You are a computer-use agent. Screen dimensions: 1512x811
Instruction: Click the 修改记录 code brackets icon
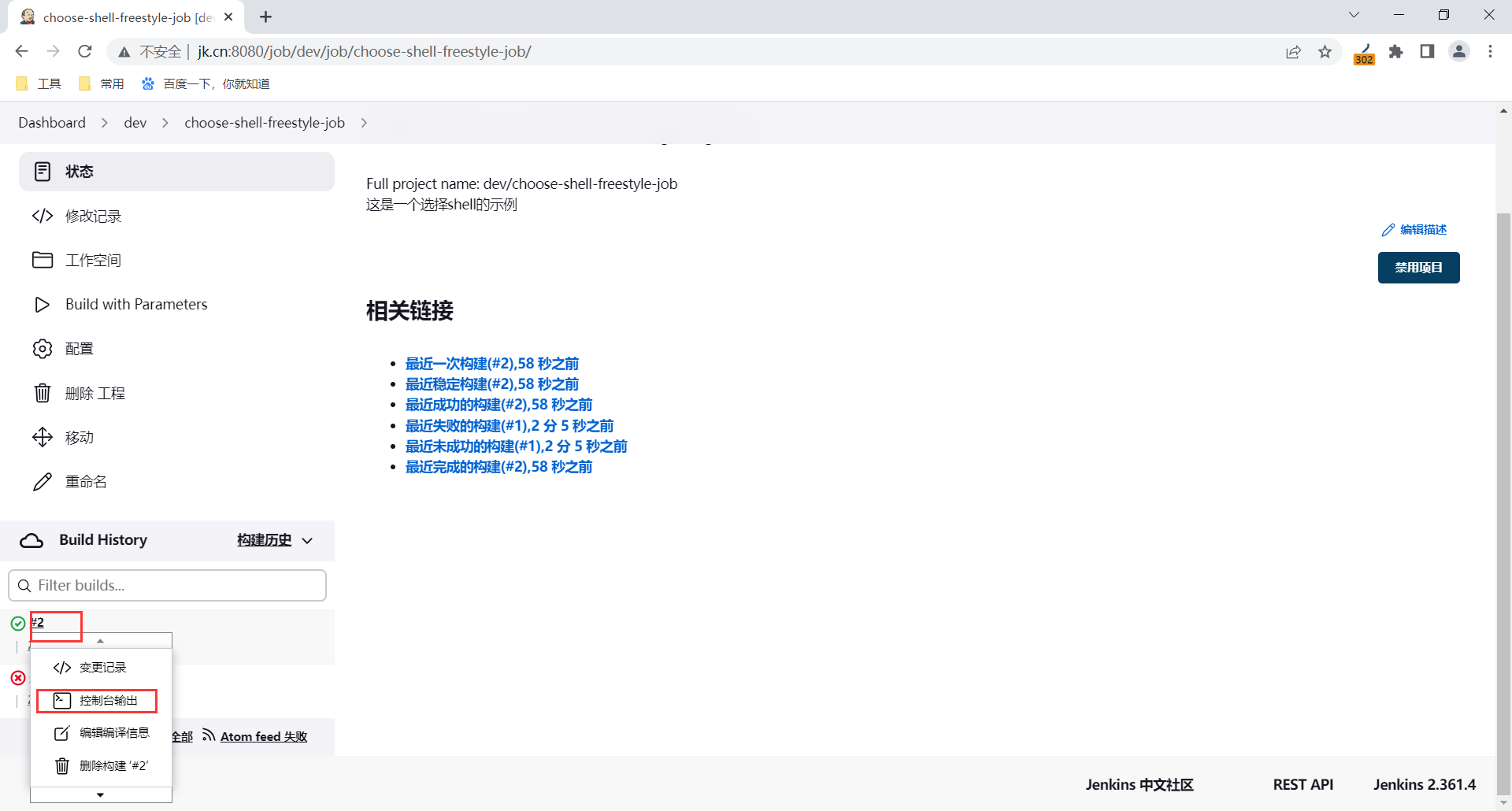click(43, 216)
